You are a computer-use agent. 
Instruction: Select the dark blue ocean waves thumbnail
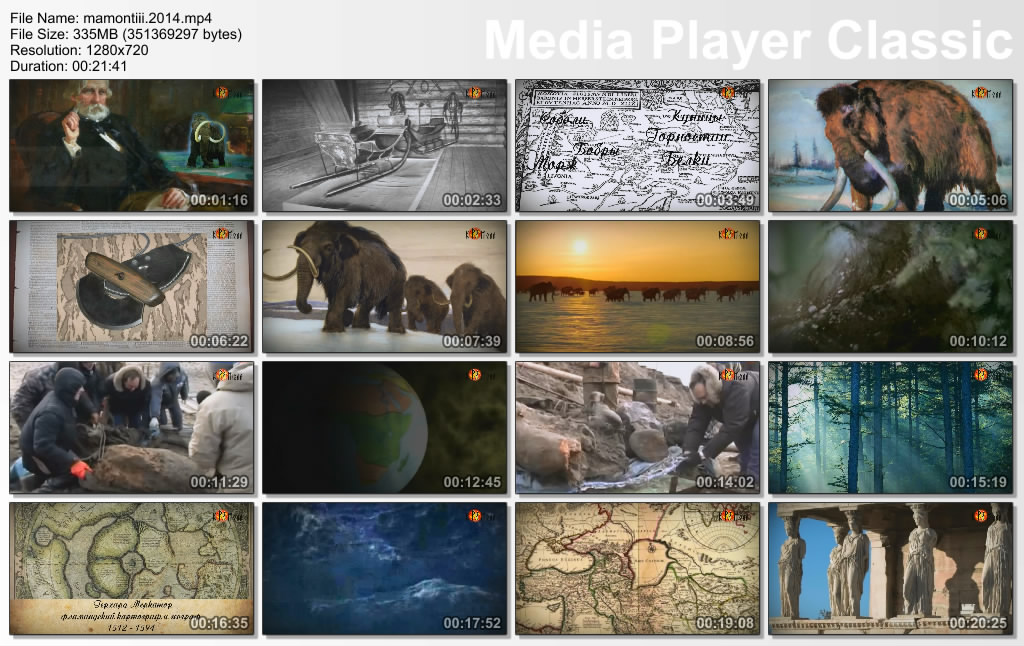coord(384,568)
